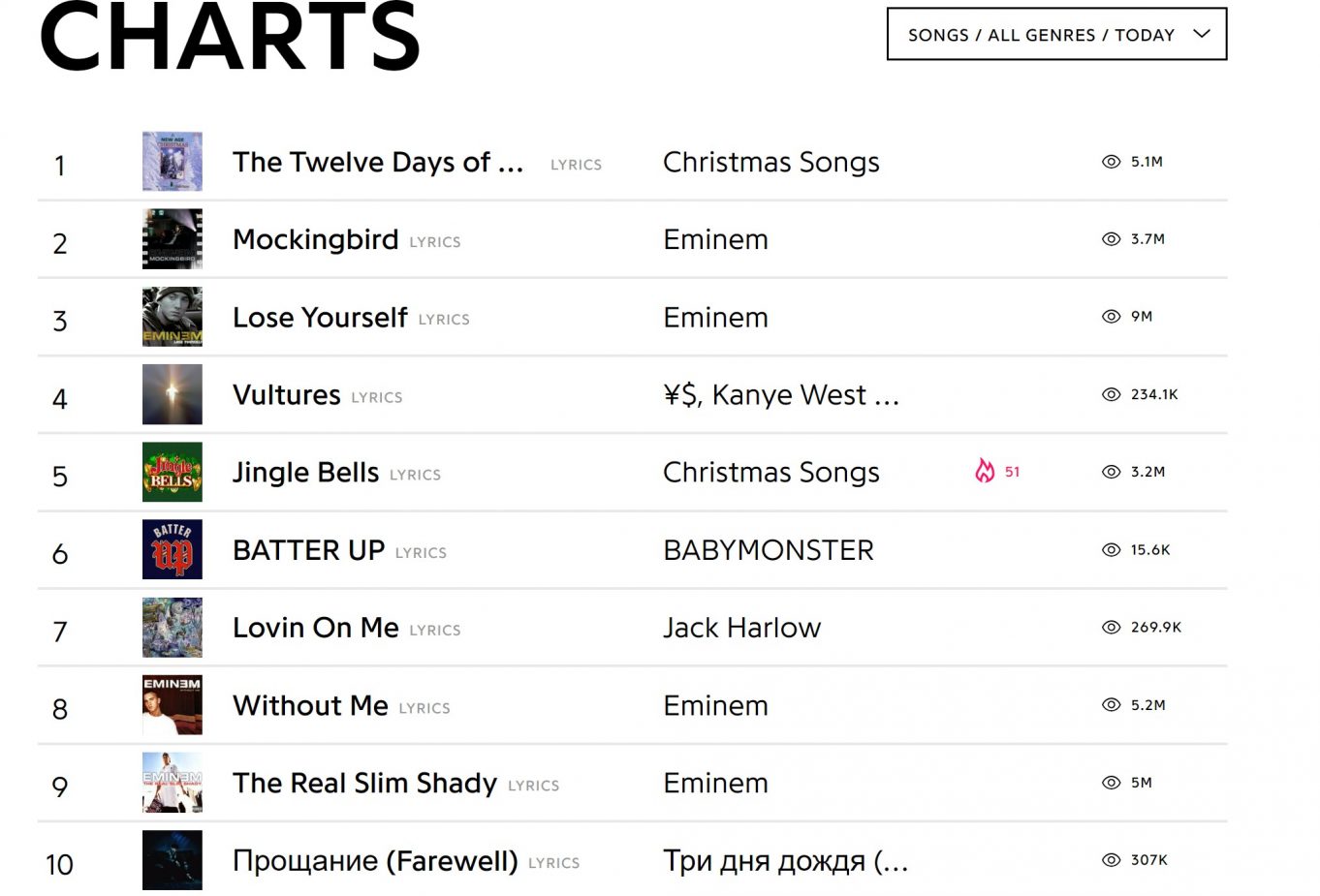Open Eminem's page from the Lose Yourself row
1320x896 pixels.
(x=715, y=317)
